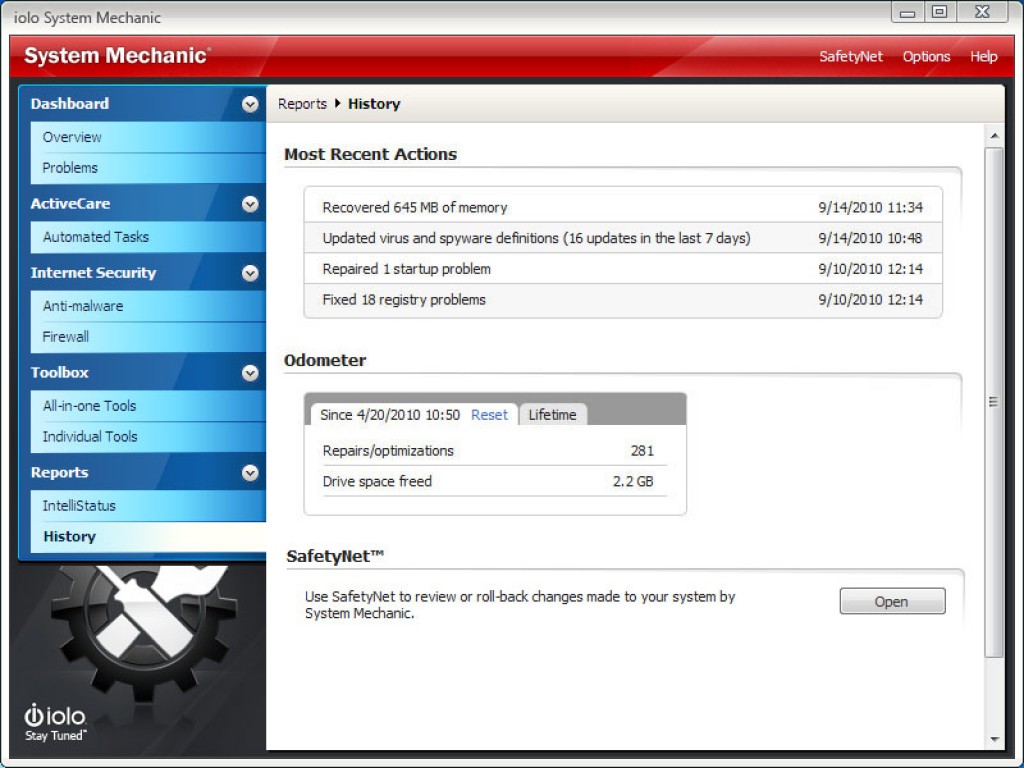Click the iolo Stay Tuned logo
The image size is (1024, 768).
55,722
